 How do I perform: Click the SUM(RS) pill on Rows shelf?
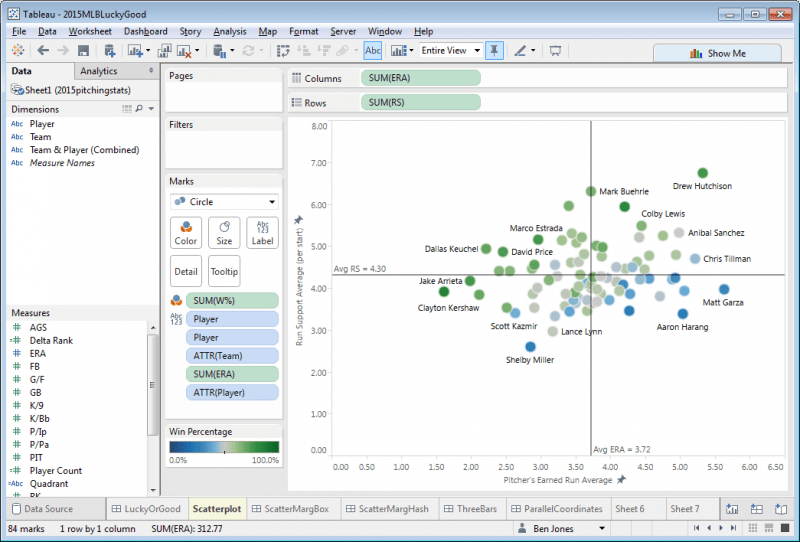click(420, 103)
